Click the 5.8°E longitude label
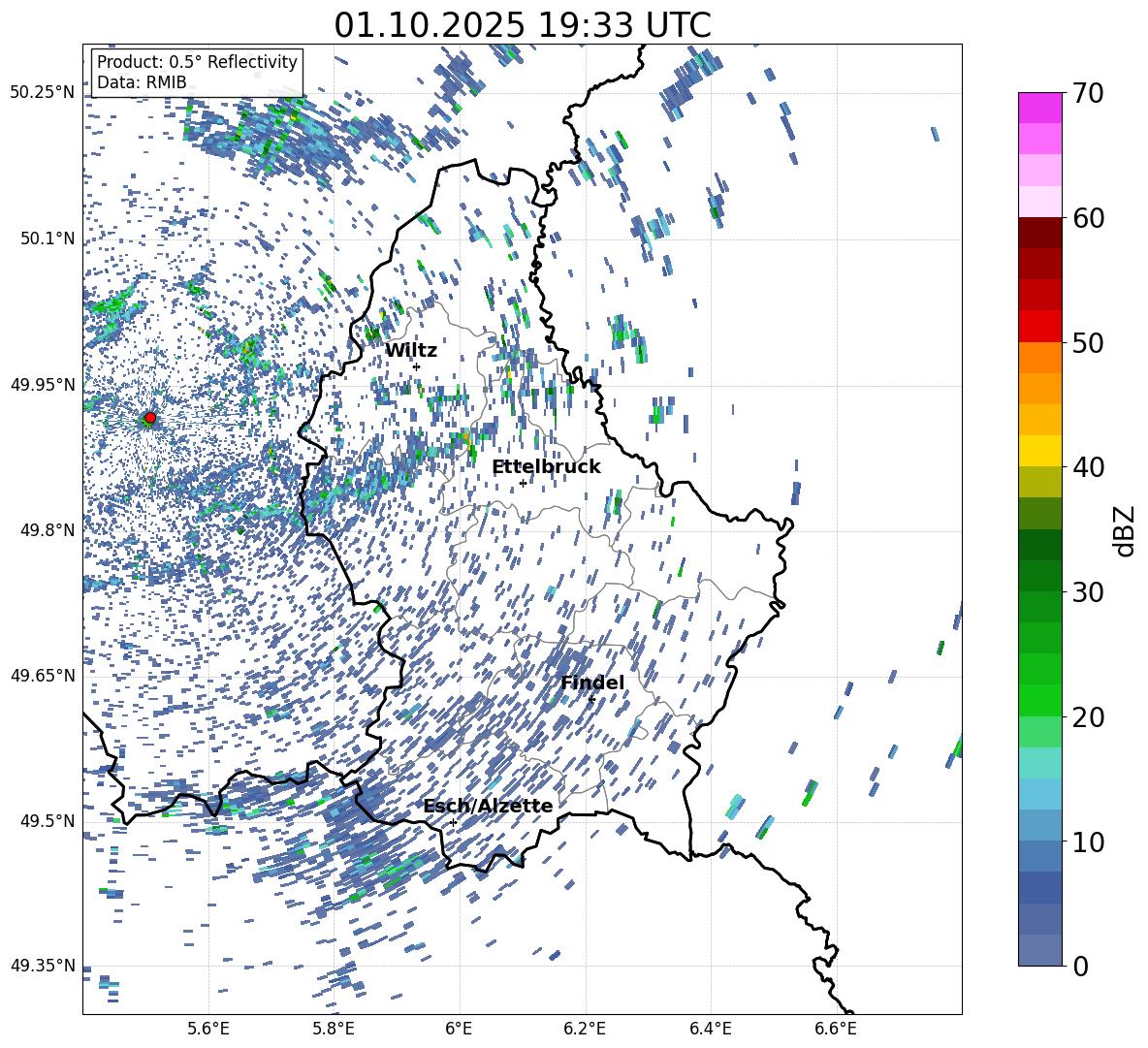This screenshot has height=1048, width=1148. (x=334, y=1029)
